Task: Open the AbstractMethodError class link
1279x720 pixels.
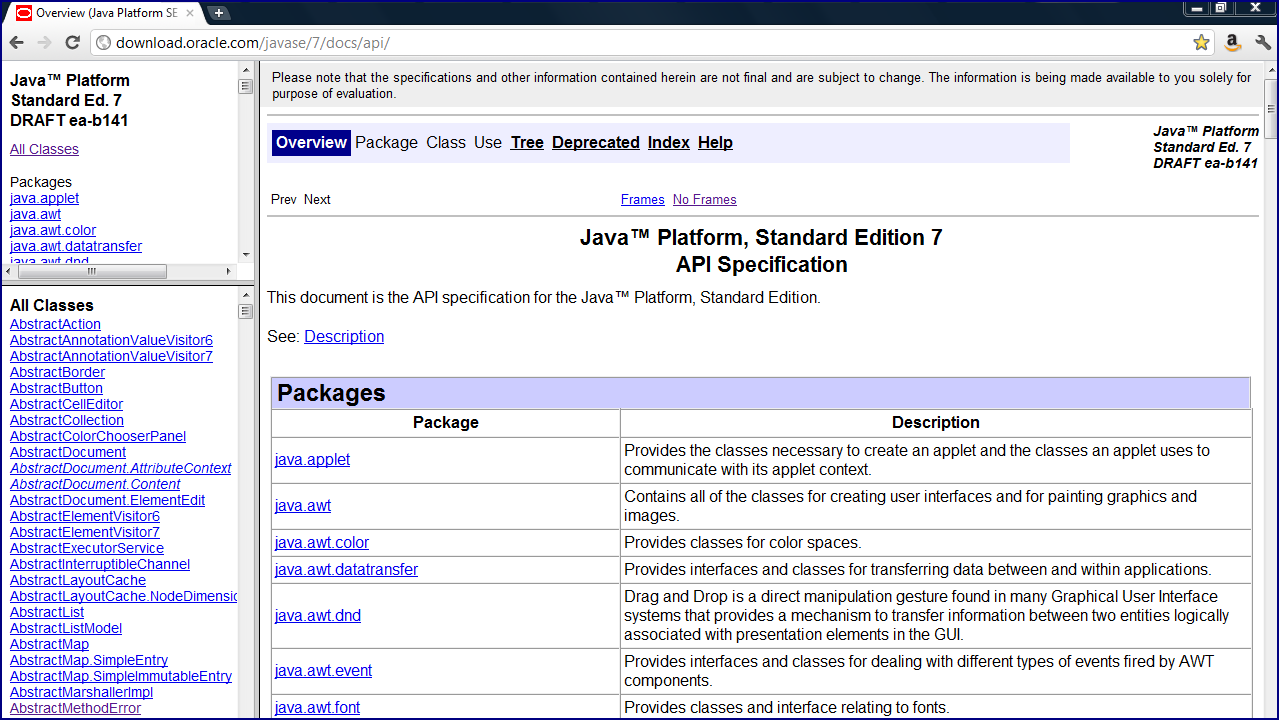Action: [75, 709]
